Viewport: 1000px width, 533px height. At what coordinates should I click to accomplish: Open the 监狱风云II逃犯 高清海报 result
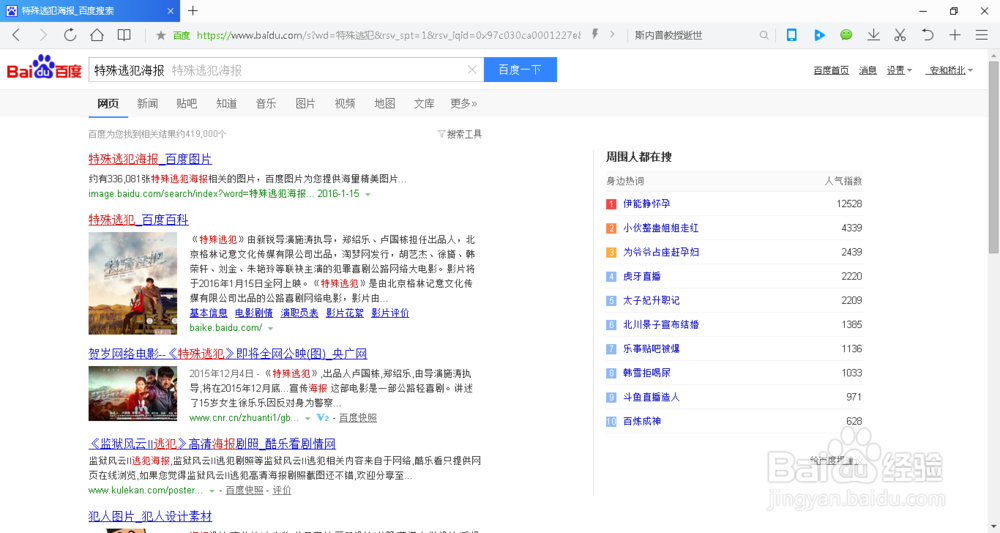click(212, 444)
